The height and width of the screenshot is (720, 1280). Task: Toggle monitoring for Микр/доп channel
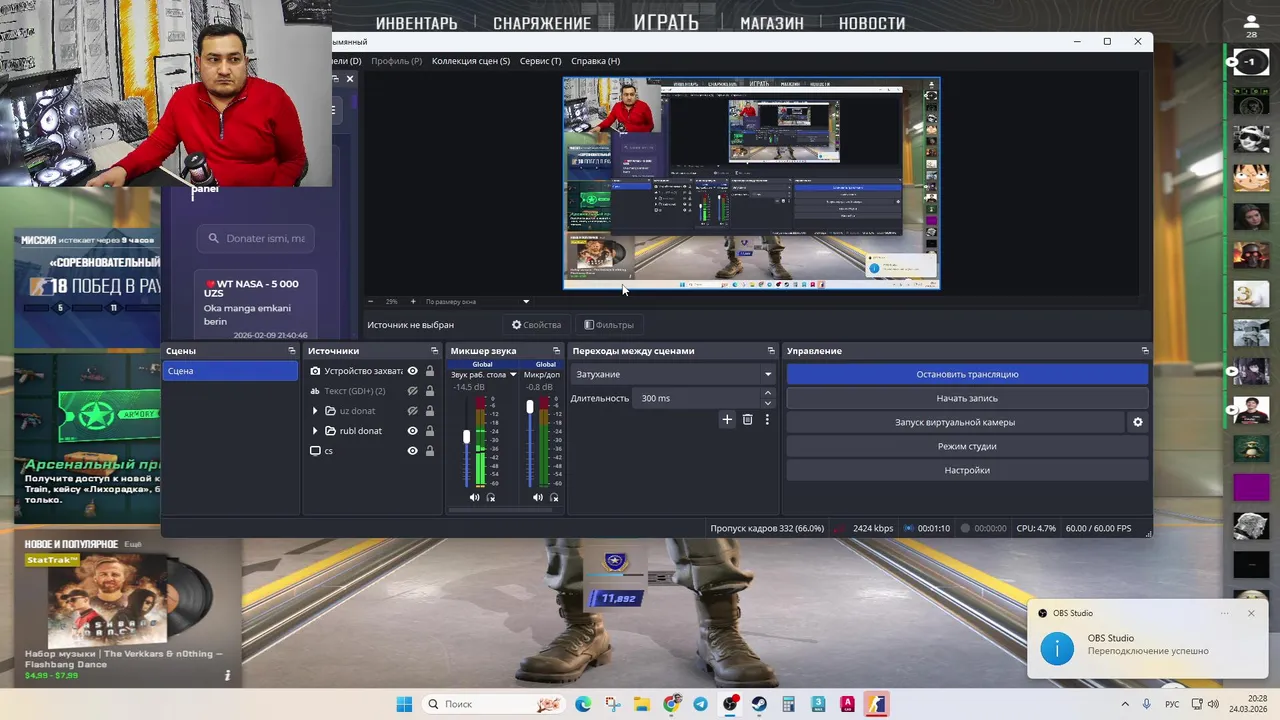coord(554,497)
